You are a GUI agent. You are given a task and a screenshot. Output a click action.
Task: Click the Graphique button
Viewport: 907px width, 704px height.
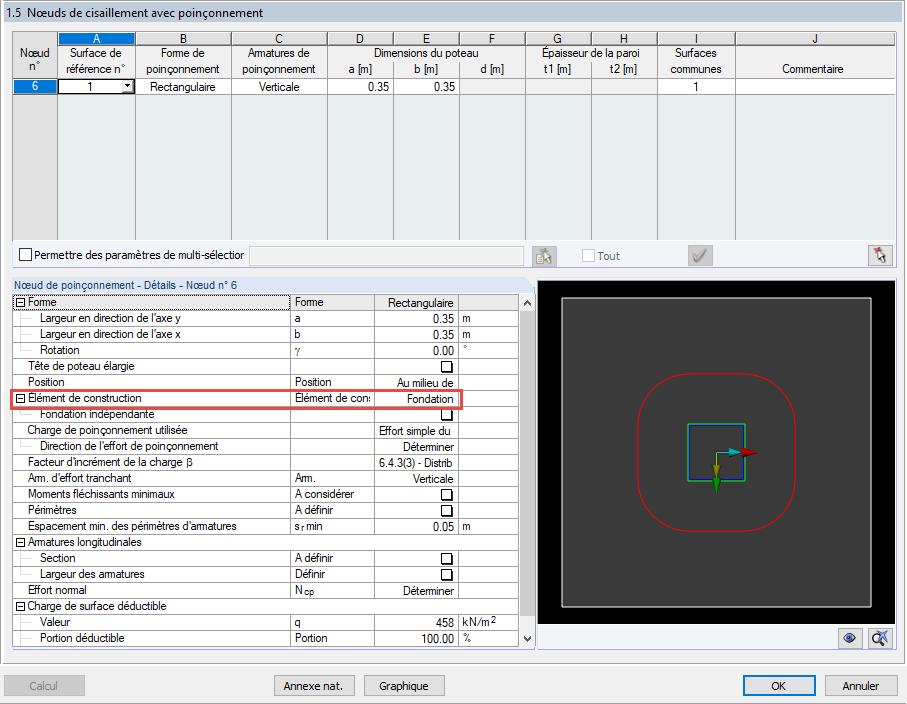click(404, 686)
